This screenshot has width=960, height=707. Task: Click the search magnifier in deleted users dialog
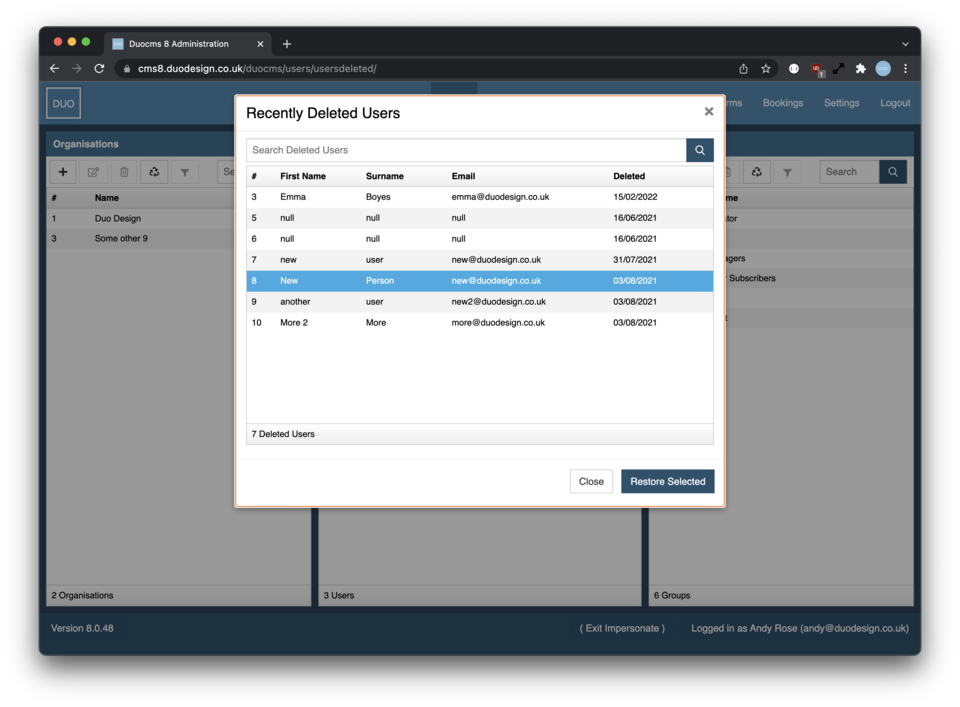pyautogui.click(x=700, y=150)
